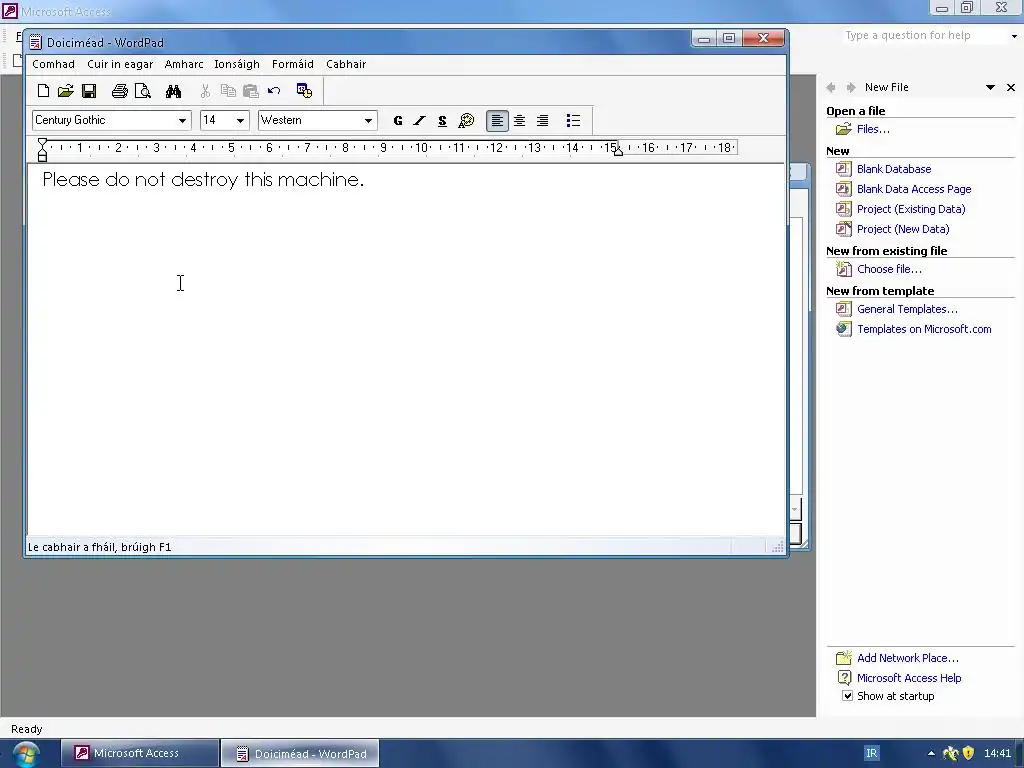Image resolution: width=1024 pixels, height=768 pixels.
Task: Click Choose file... link
Action: coord(889,269)
